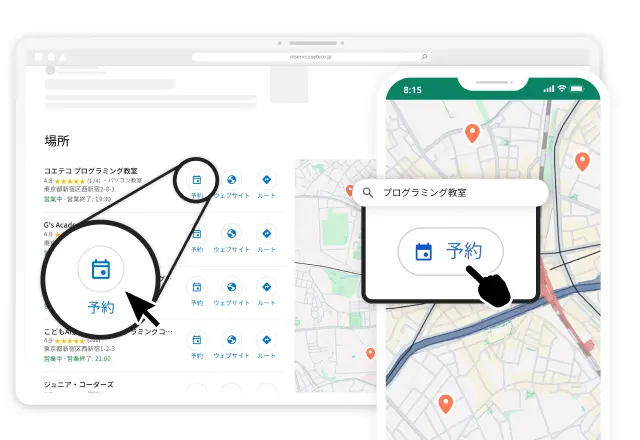Viewport: 640px width, 440px height.
Task: Tap Wi-Fi icon in phone status bar
Action: pos(562,88)
